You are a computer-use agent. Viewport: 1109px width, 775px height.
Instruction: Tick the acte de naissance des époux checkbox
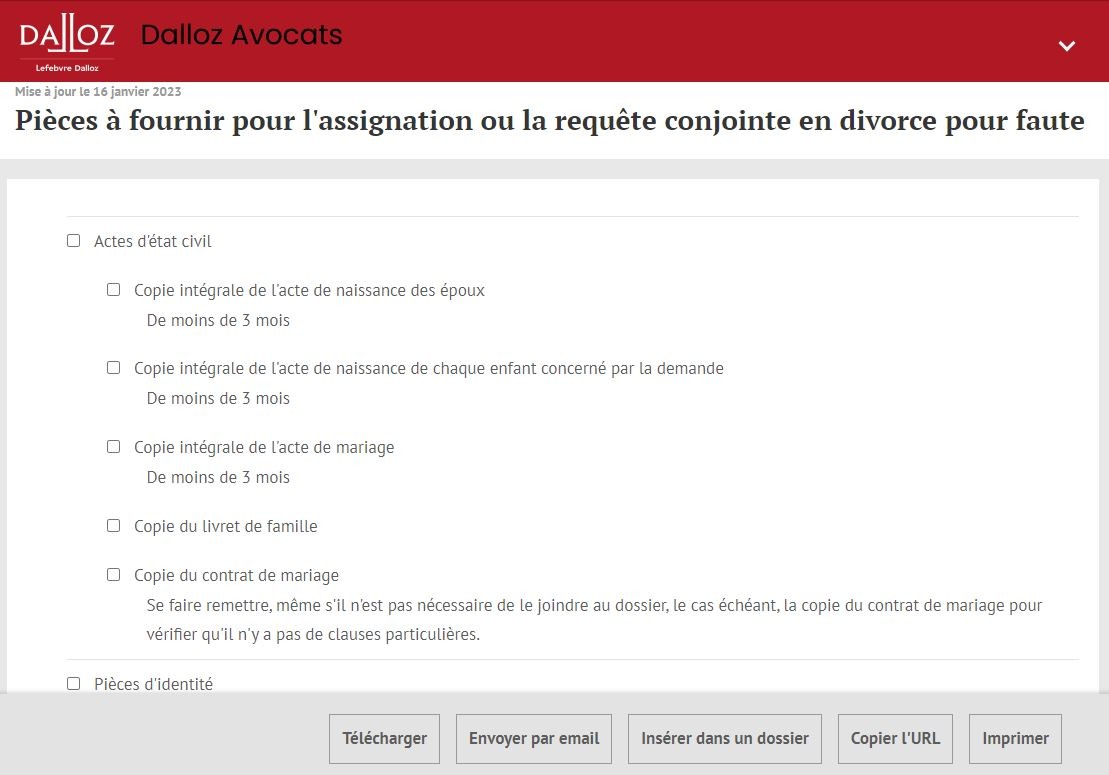[x=114, y=290]
